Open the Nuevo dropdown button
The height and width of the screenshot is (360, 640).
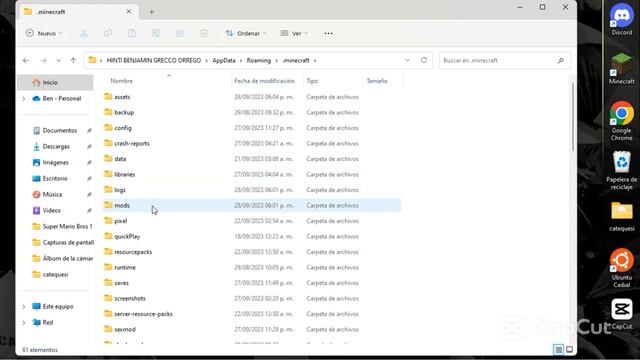[x=44, y=33]
